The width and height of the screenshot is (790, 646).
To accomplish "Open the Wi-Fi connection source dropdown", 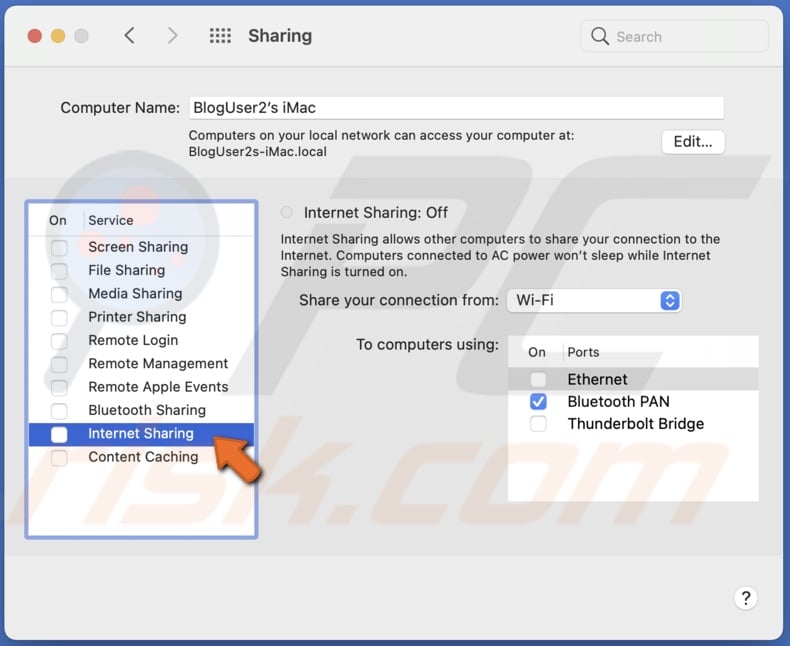I will pyautogui.click(x=594, y=300).
